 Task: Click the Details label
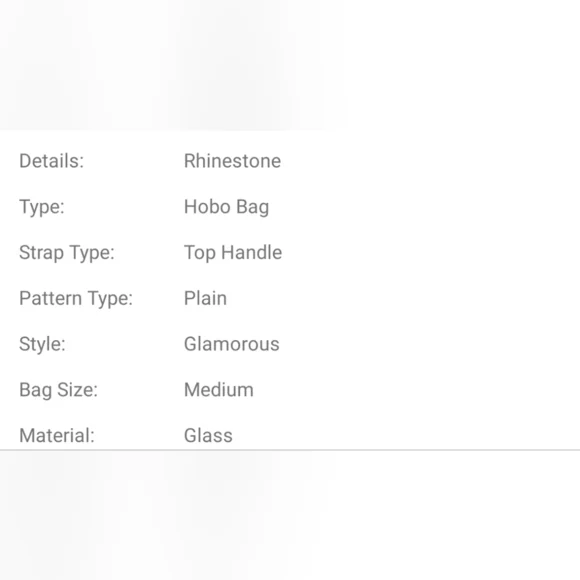click(51, 161)
